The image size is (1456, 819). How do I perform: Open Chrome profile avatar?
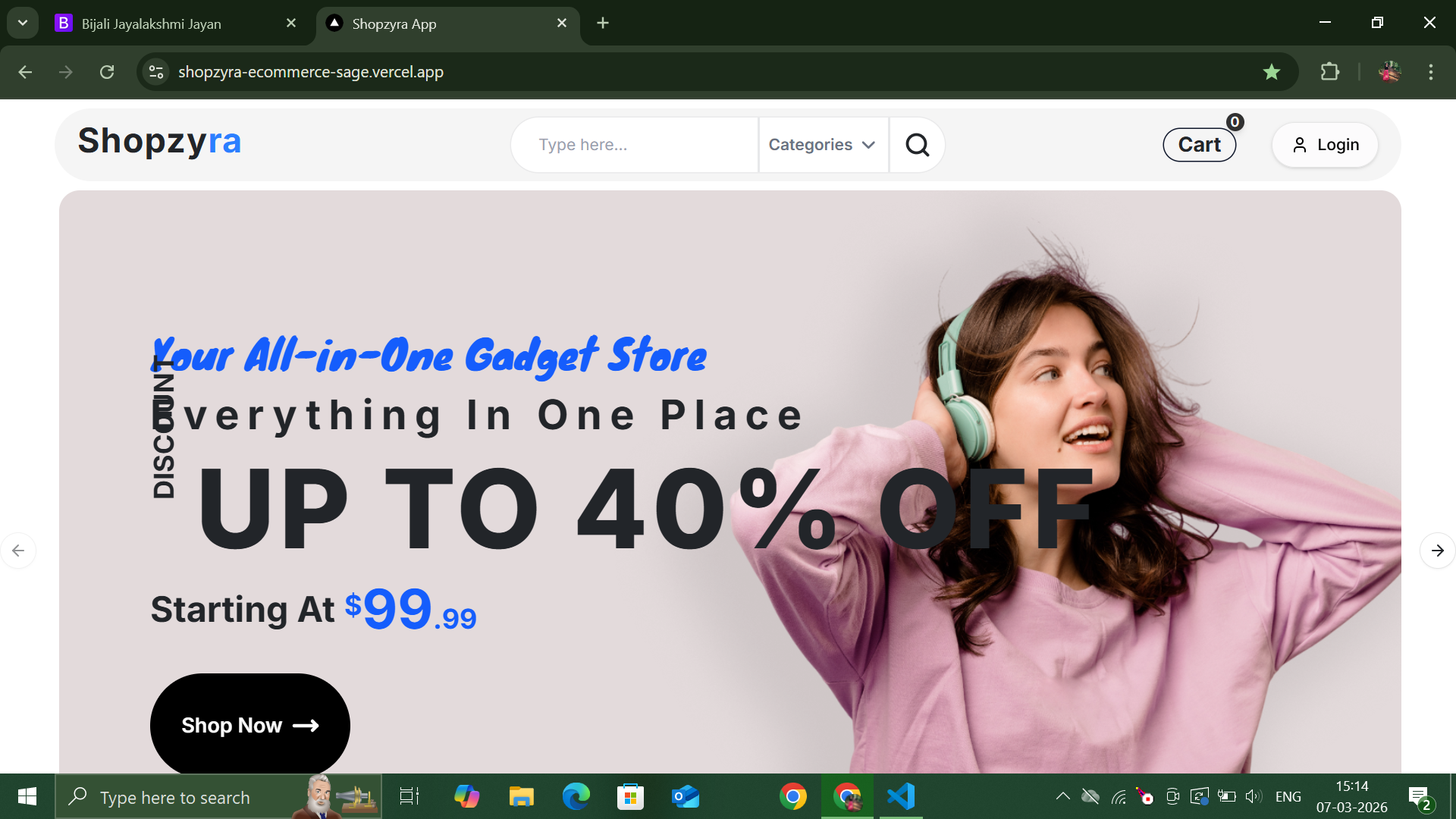click(x=1389, y=72)
